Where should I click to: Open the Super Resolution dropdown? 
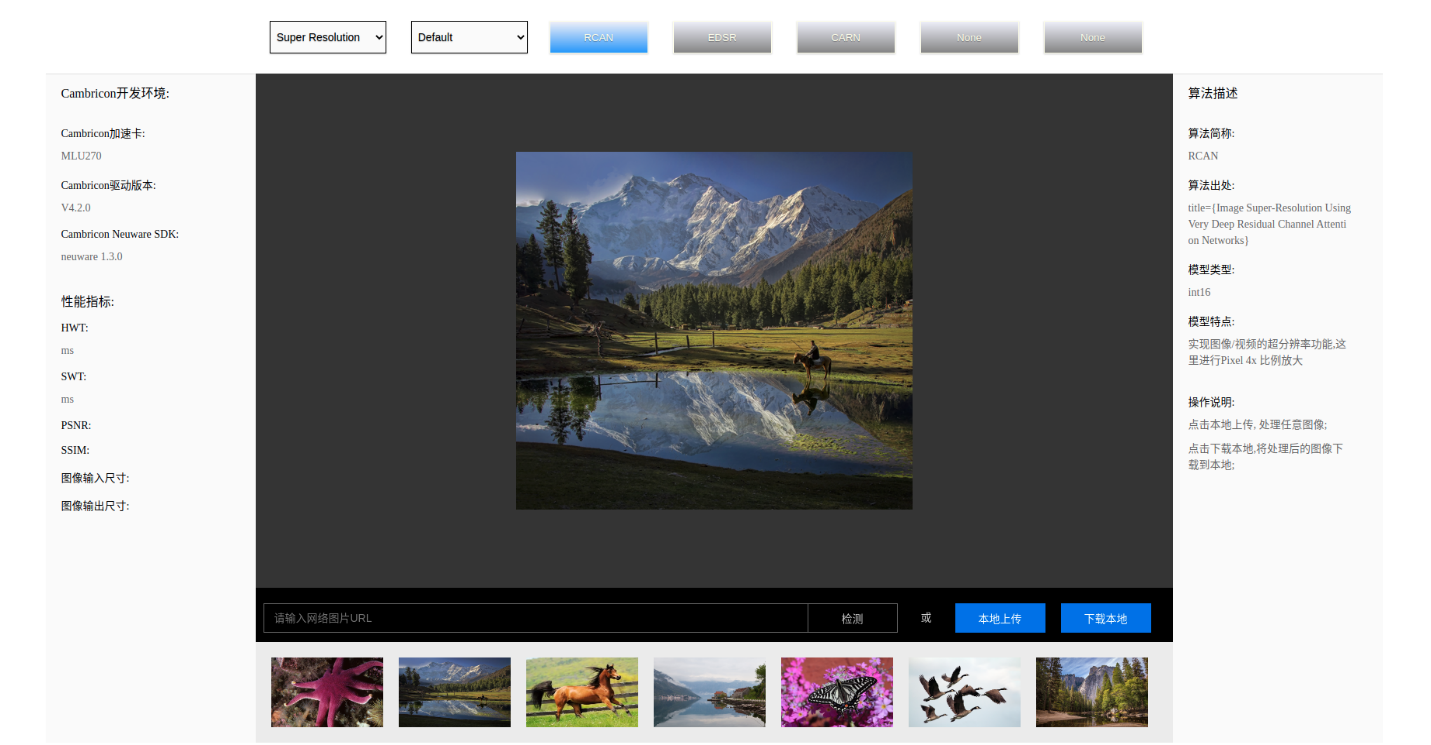pyautogui.click(x=327, y=38)
